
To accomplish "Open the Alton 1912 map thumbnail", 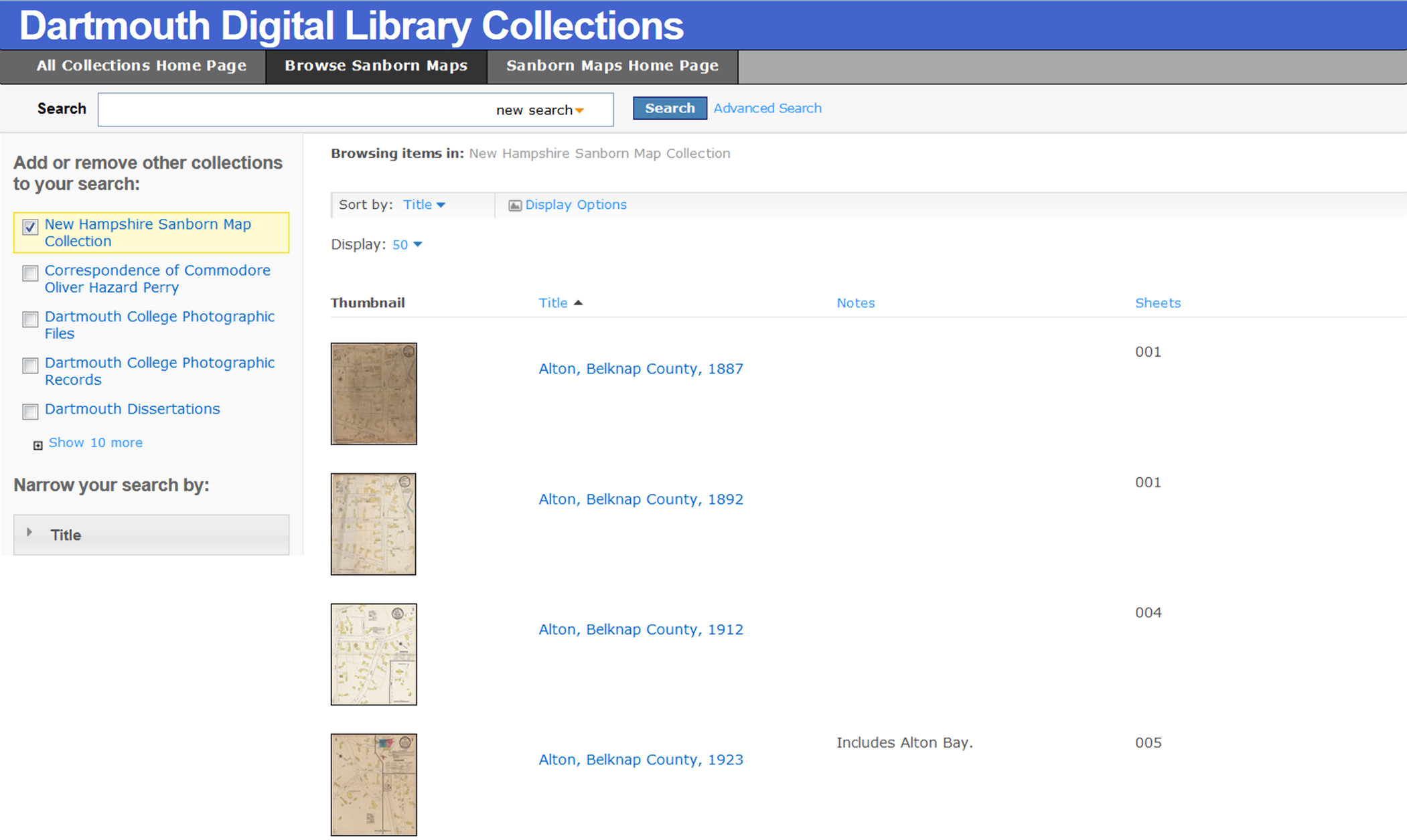I will pyautogui.click(x=374, y=654).
